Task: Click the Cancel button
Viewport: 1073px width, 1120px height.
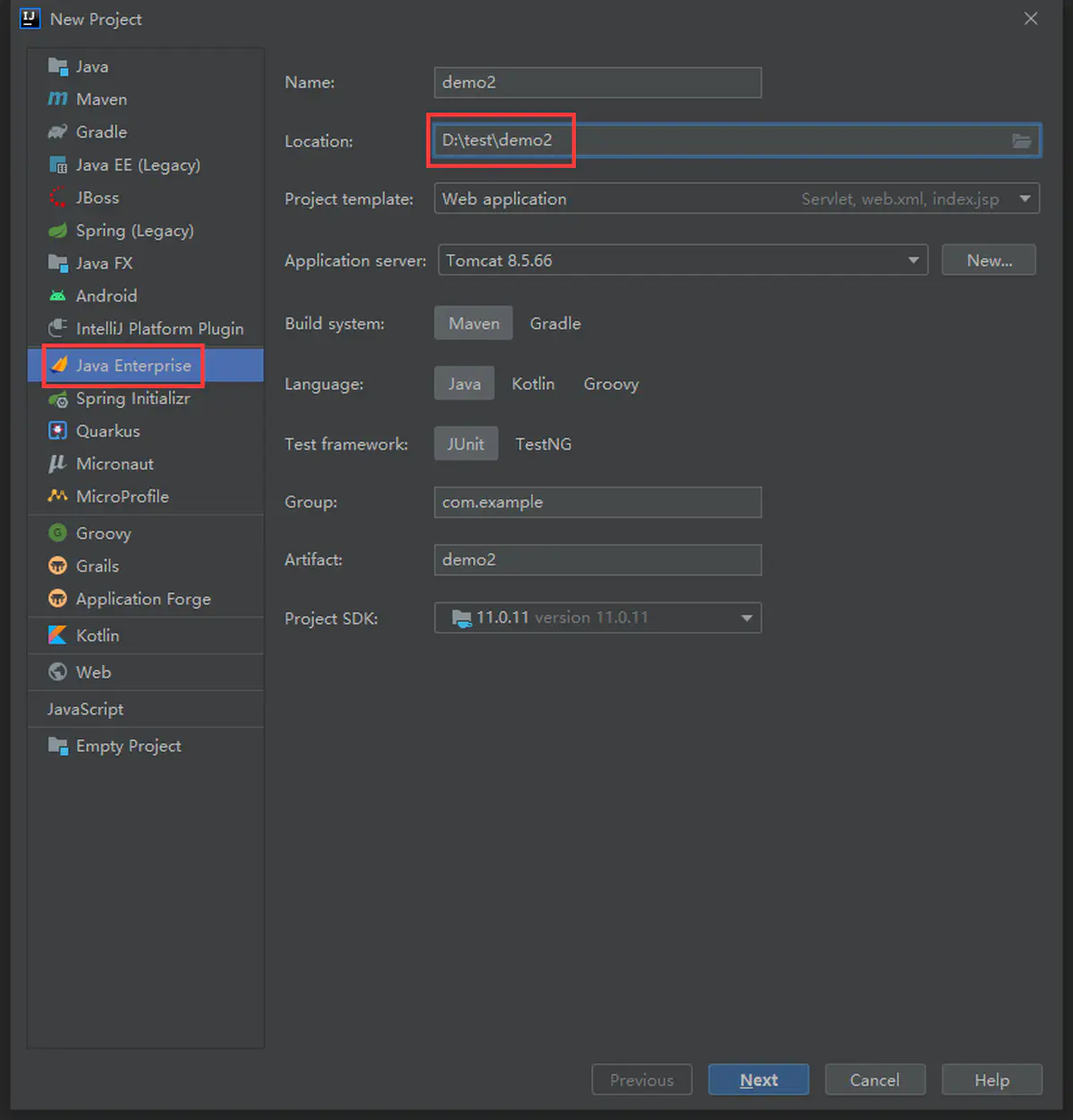Action: coord(874,1080)
